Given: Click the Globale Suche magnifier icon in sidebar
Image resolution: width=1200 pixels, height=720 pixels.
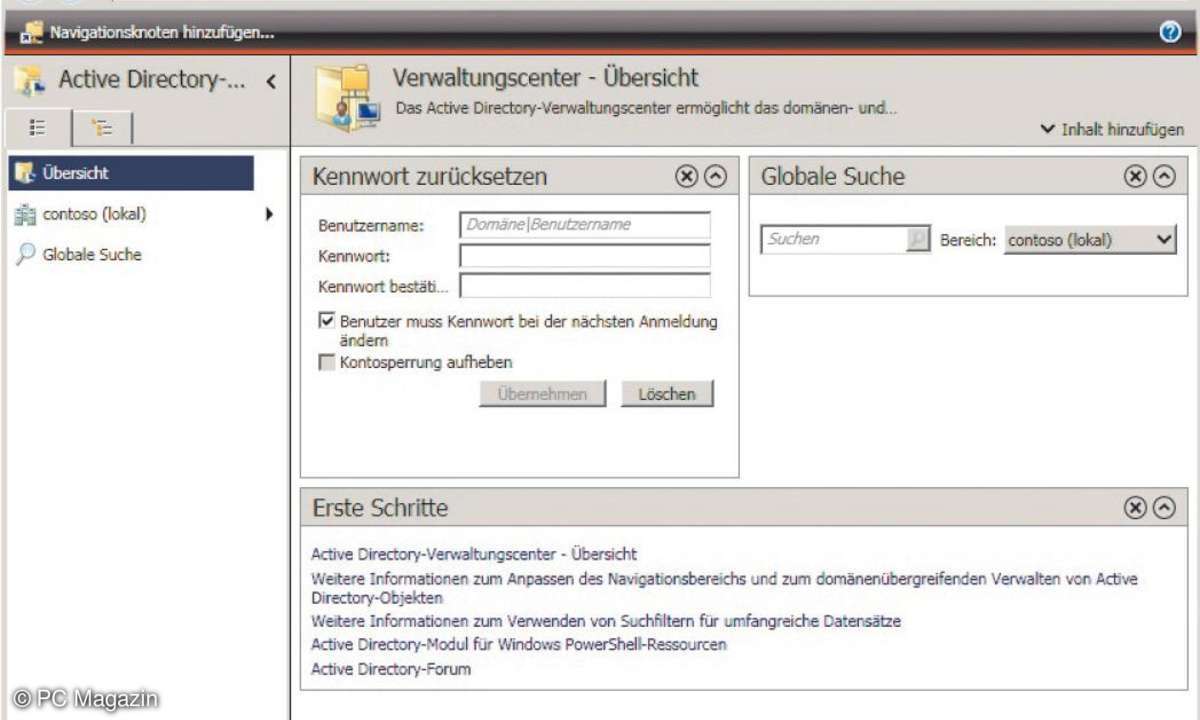Looking at the screenshot, I should [26, 255].
